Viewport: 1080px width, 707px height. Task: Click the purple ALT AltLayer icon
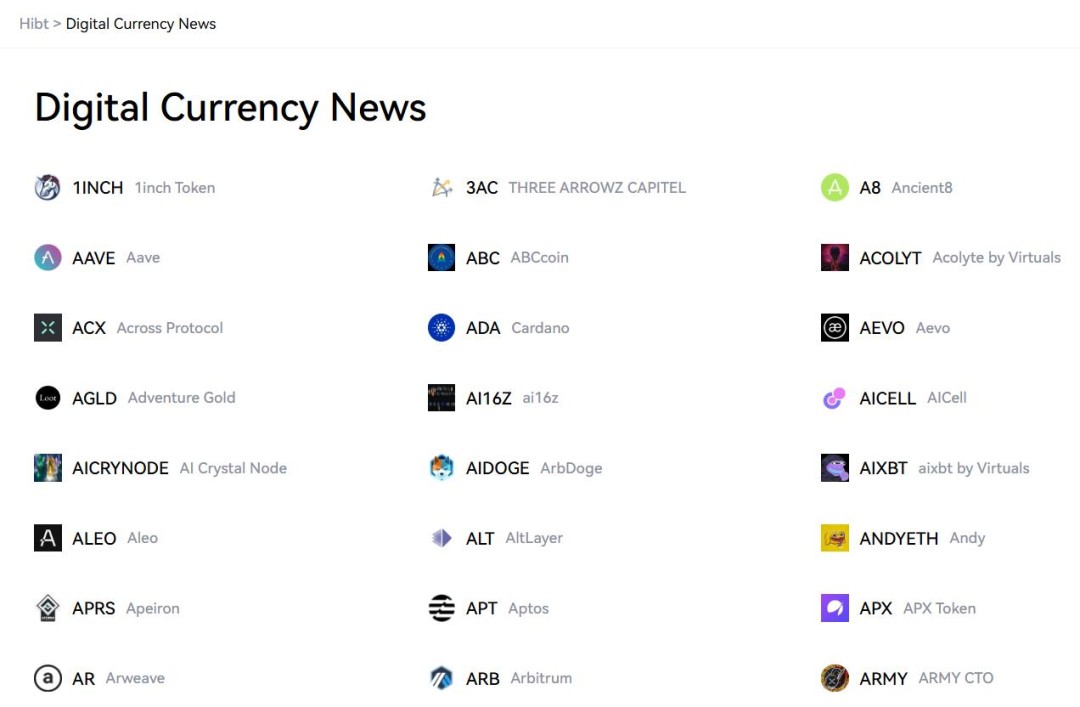point(442,538)
